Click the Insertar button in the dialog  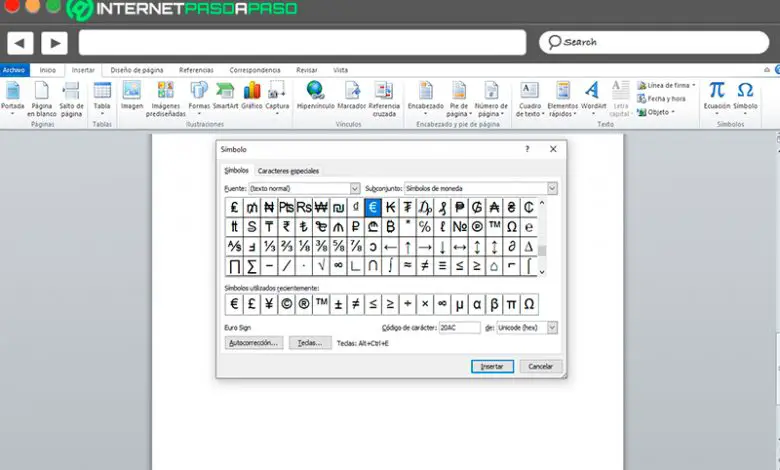point(492,367)
